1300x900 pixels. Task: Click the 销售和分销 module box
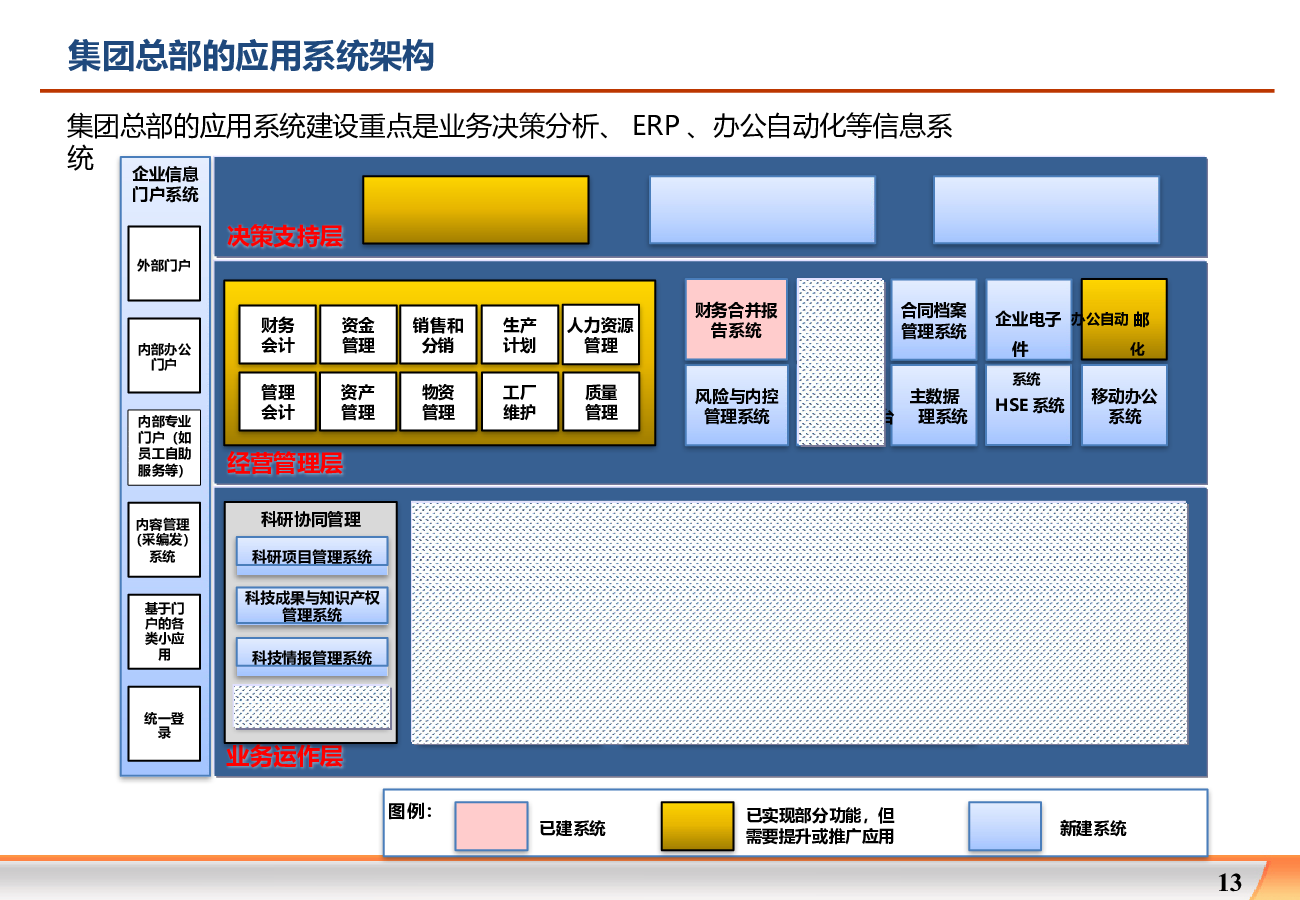(x=438, y=335)
